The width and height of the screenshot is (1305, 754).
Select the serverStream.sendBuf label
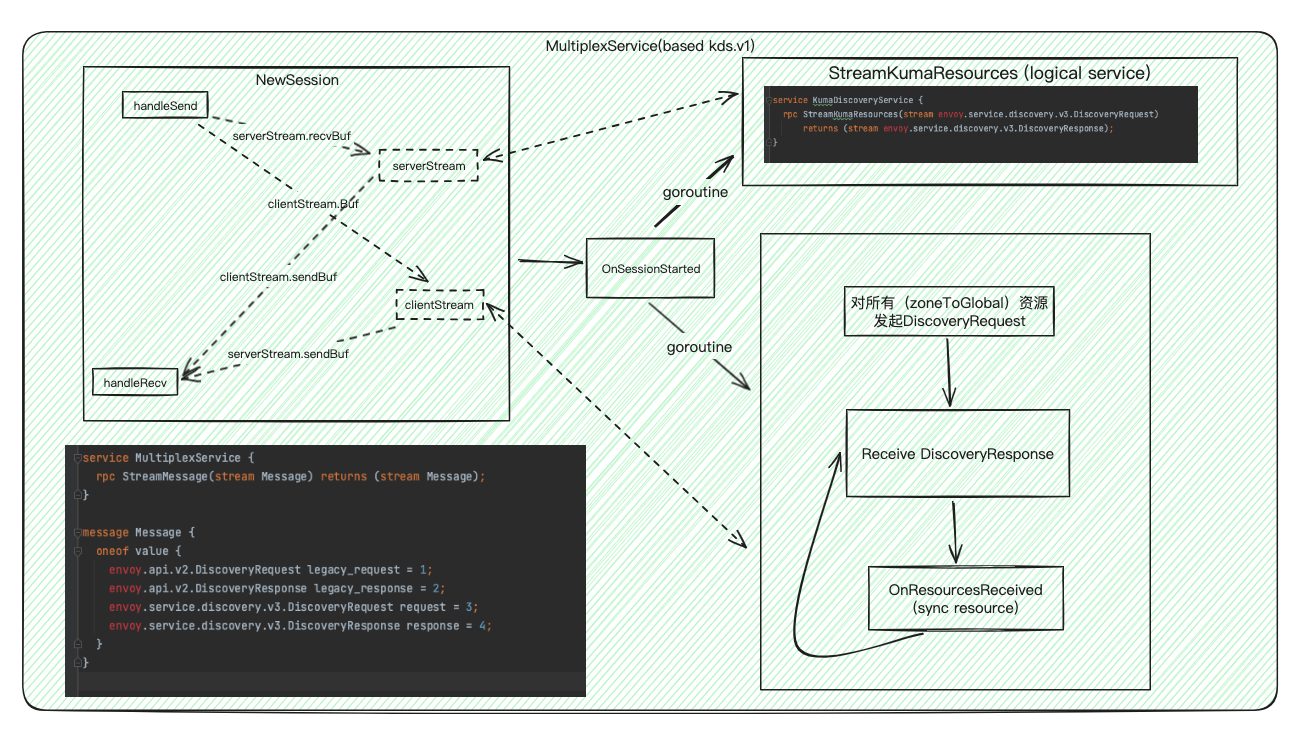[x=289, y=353]
